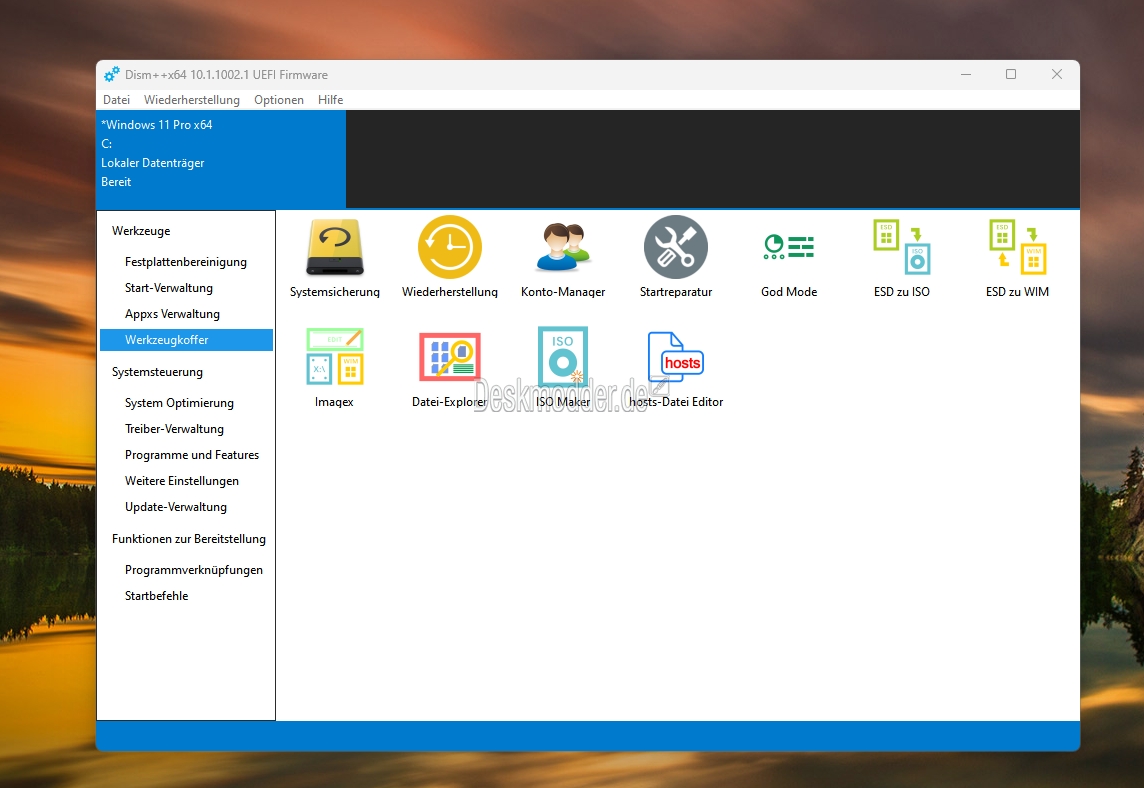Launch the ISO Maker icon
The image size is (1144, 788).
563,357
